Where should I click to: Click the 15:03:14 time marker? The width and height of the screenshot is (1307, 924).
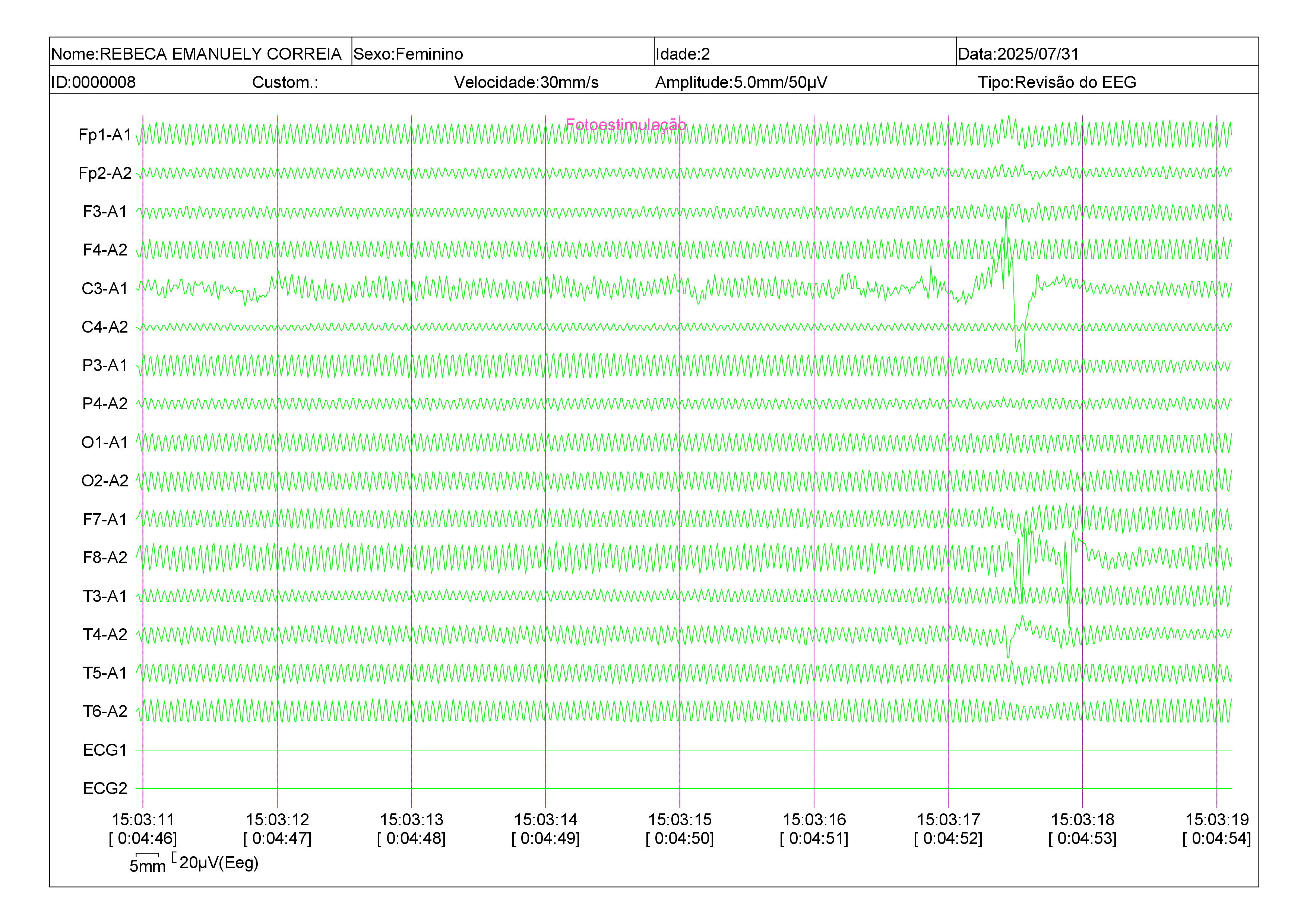[545, 820]
